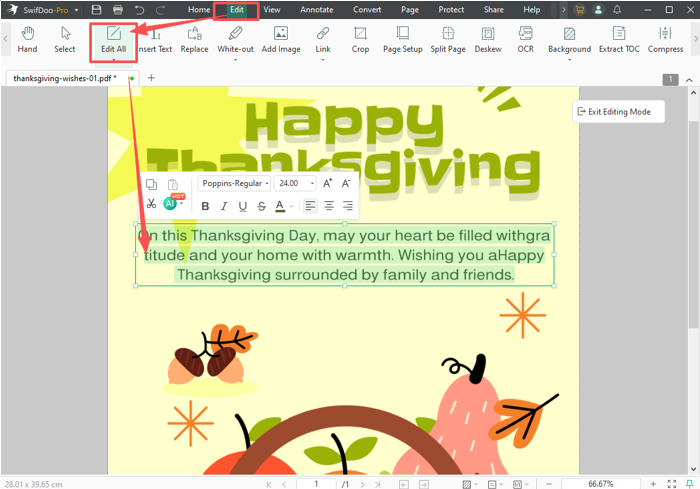Open the Compress tool
The width and height of the screenshot is (700, 489).
coord(665,40)
